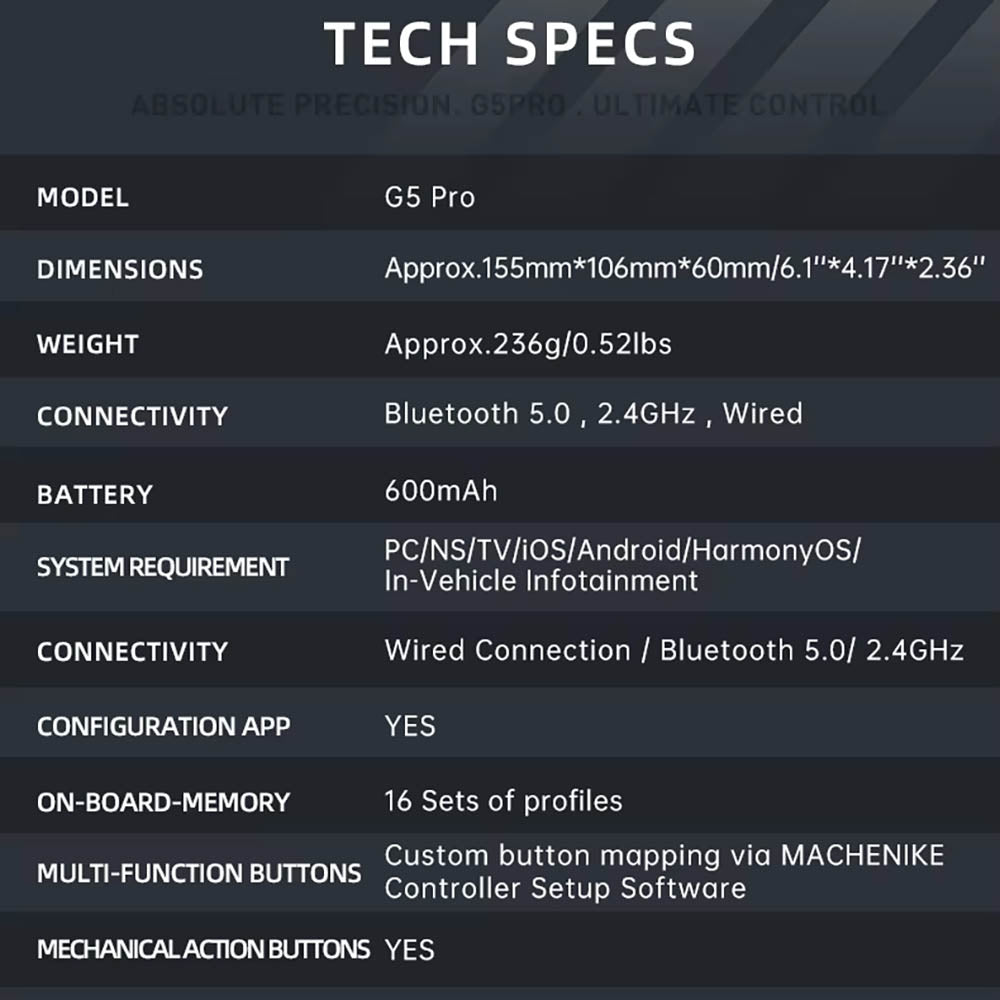Select the SYSTEM REQUIREMENT label
The height and width of the screenshot is (1000, 1000).
pos(163,567)
